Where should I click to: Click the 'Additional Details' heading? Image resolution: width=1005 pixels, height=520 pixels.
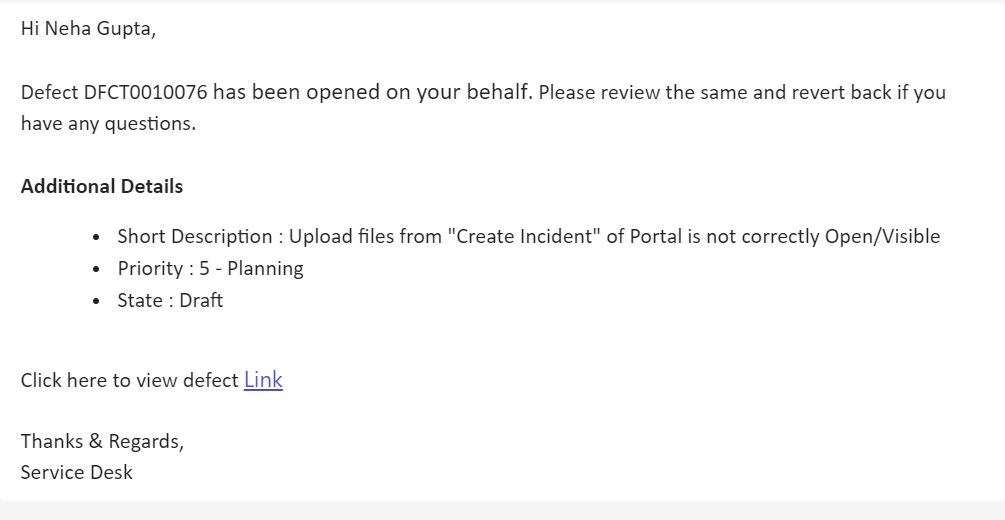coord(102,187)
